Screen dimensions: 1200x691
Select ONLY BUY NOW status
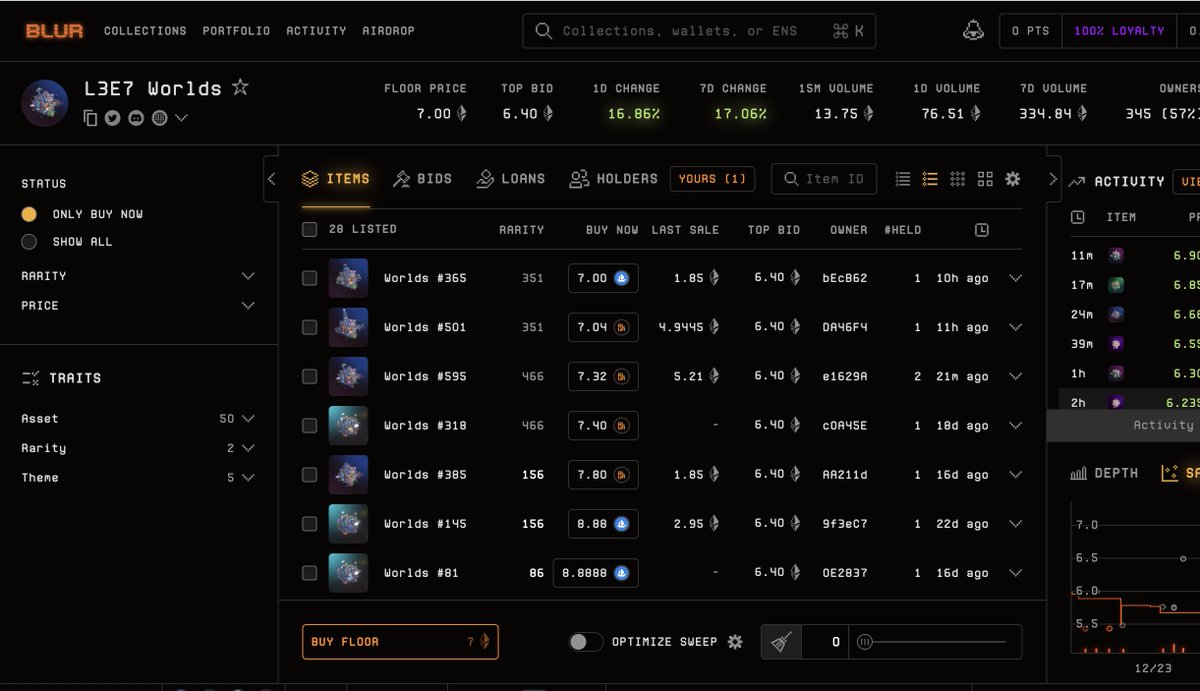click(29, 214)
